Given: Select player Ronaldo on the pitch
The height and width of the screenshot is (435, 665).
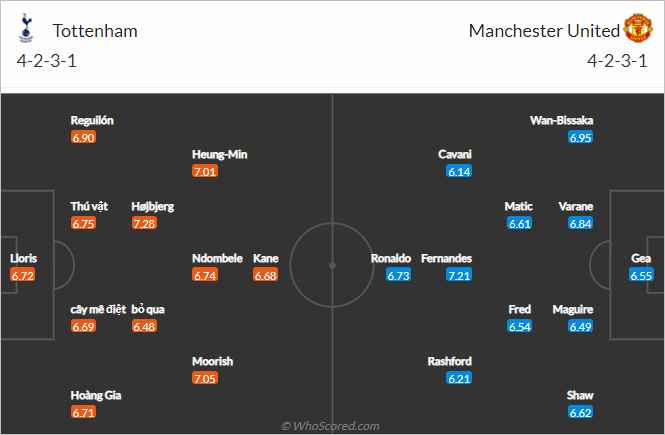Looking at the screenshot, I should click(x=391, y=259).
